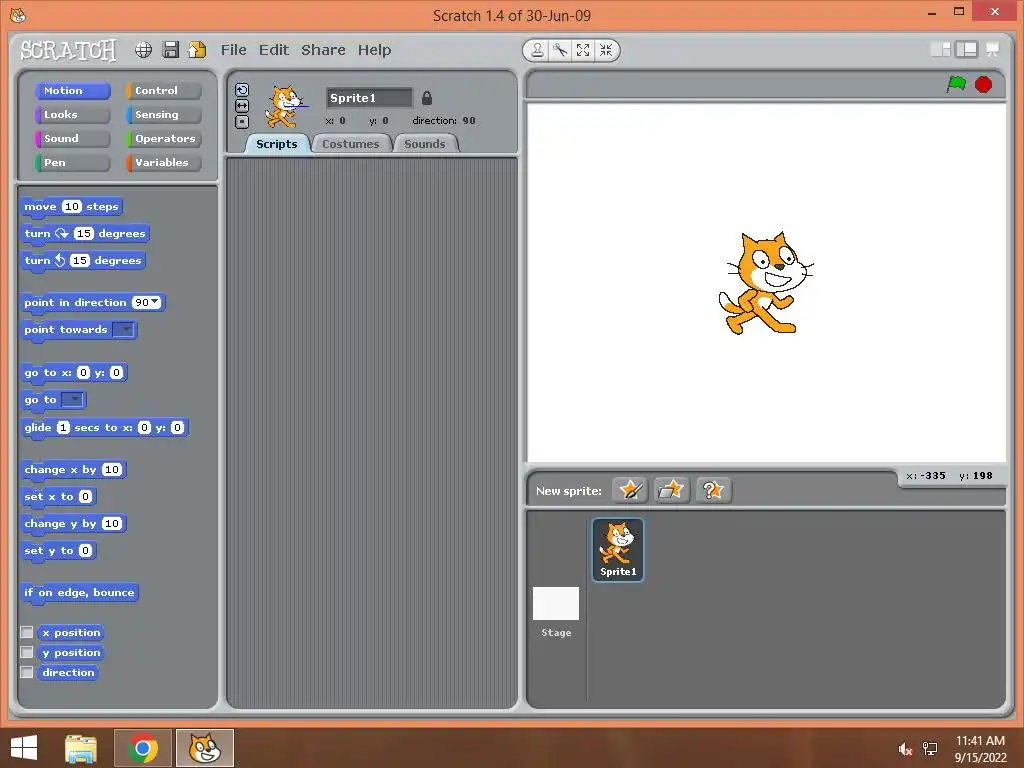Select the Shrink sprite tool
The height and width of the screenshot is (768, 1024).
[x=606, y=50]
